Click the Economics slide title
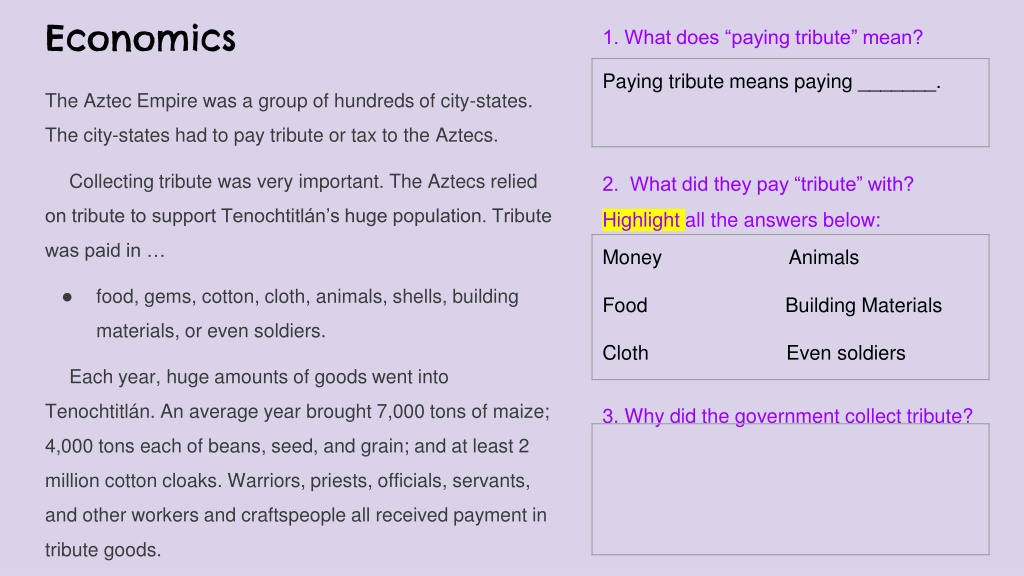Image resolution: width=1024 pixels, height=576 pixels. click(x=140, y=39)
